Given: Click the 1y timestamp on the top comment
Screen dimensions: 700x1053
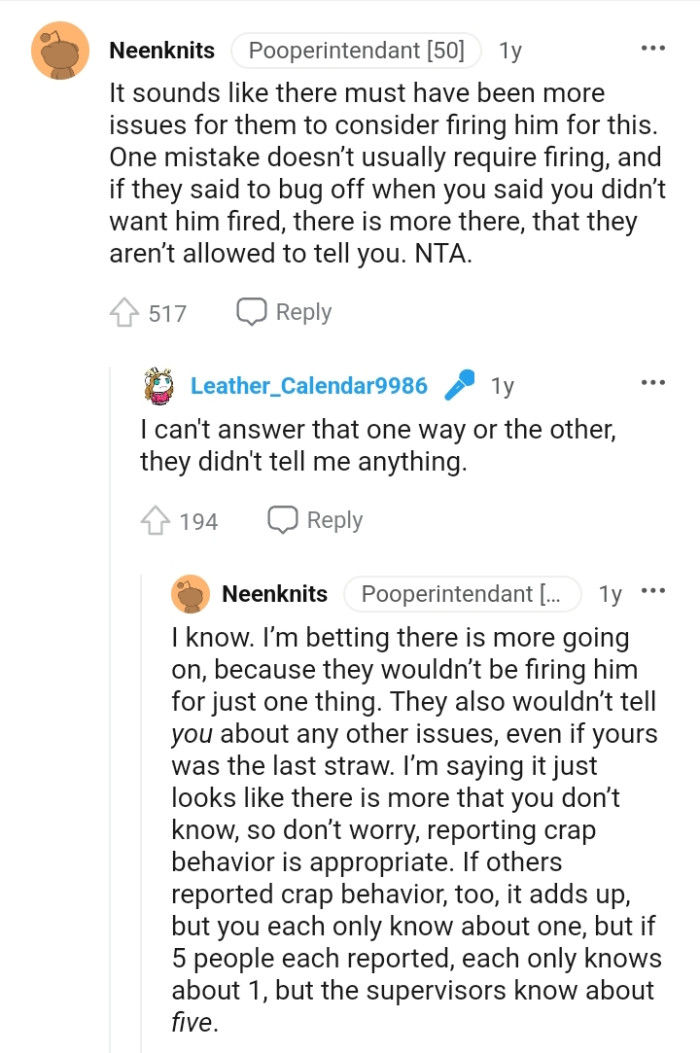Looking at the screenshot, I should [508, 49].
